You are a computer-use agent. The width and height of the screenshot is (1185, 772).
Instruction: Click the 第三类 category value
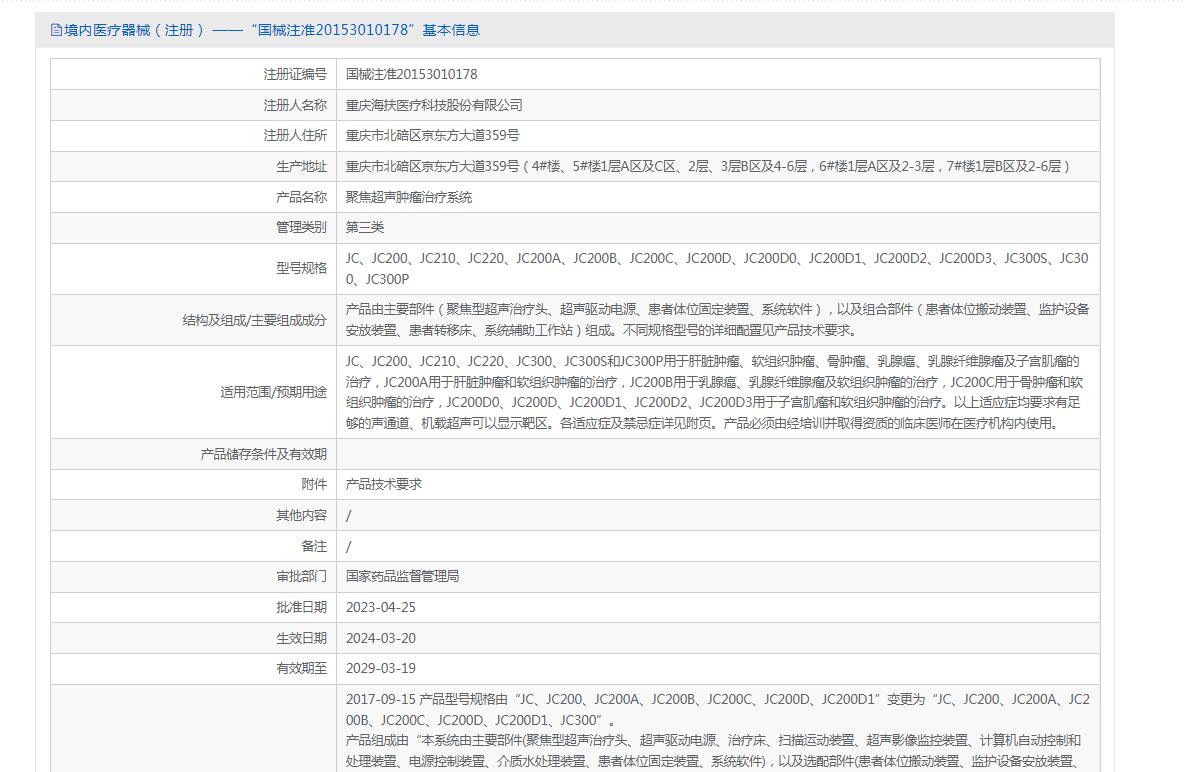tap(365, 227)
